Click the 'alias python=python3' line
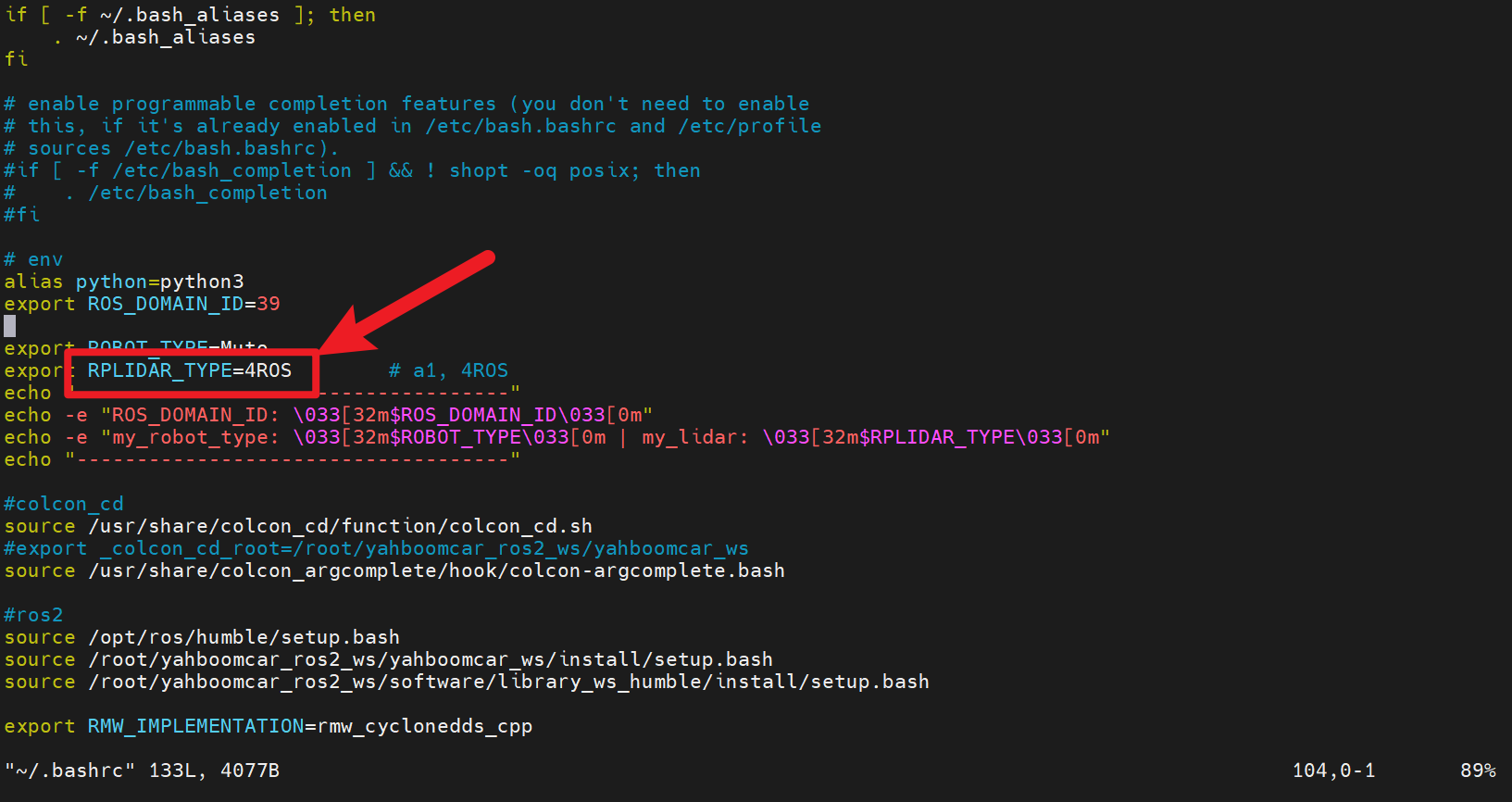This screenshot has height=802, width=1512. [124, 282]
